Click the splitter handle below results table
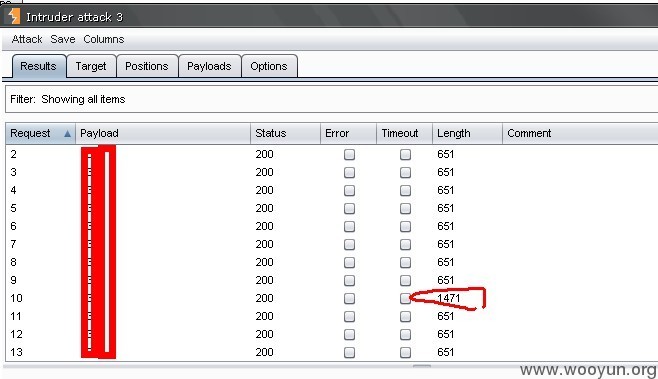Image resolution: width=658 pixels, height=379 pixels. pyautogui.click(x=422, y=366)
